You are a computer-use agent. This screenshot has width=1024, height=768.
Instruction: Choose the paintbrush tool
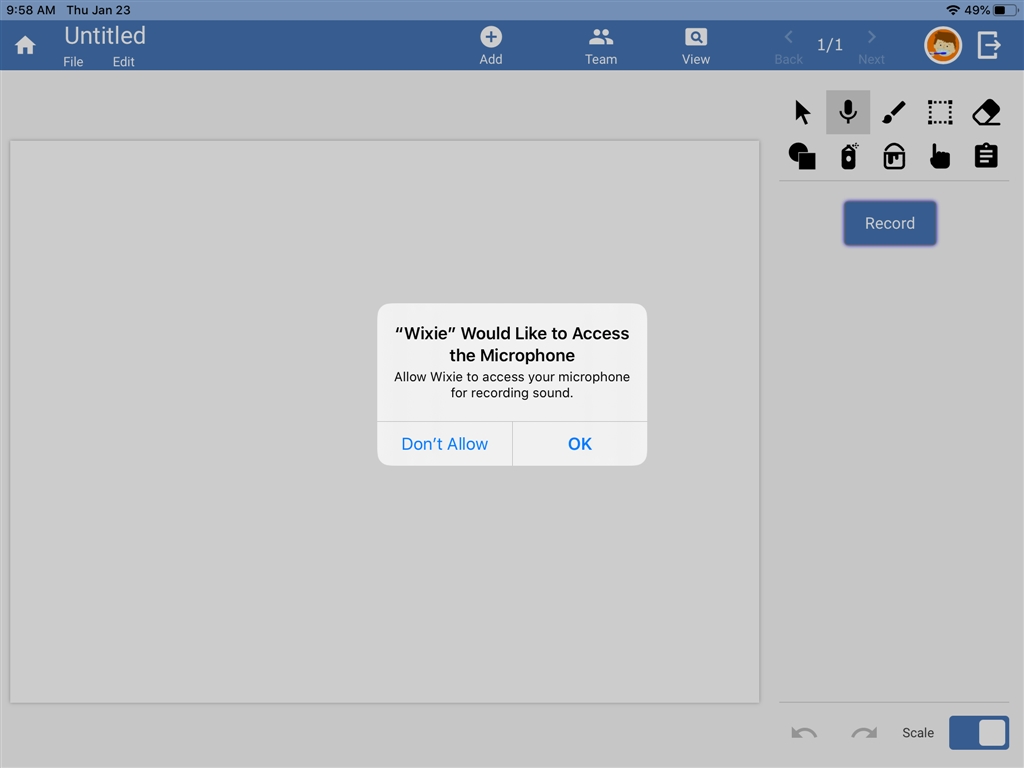[893, 112]
